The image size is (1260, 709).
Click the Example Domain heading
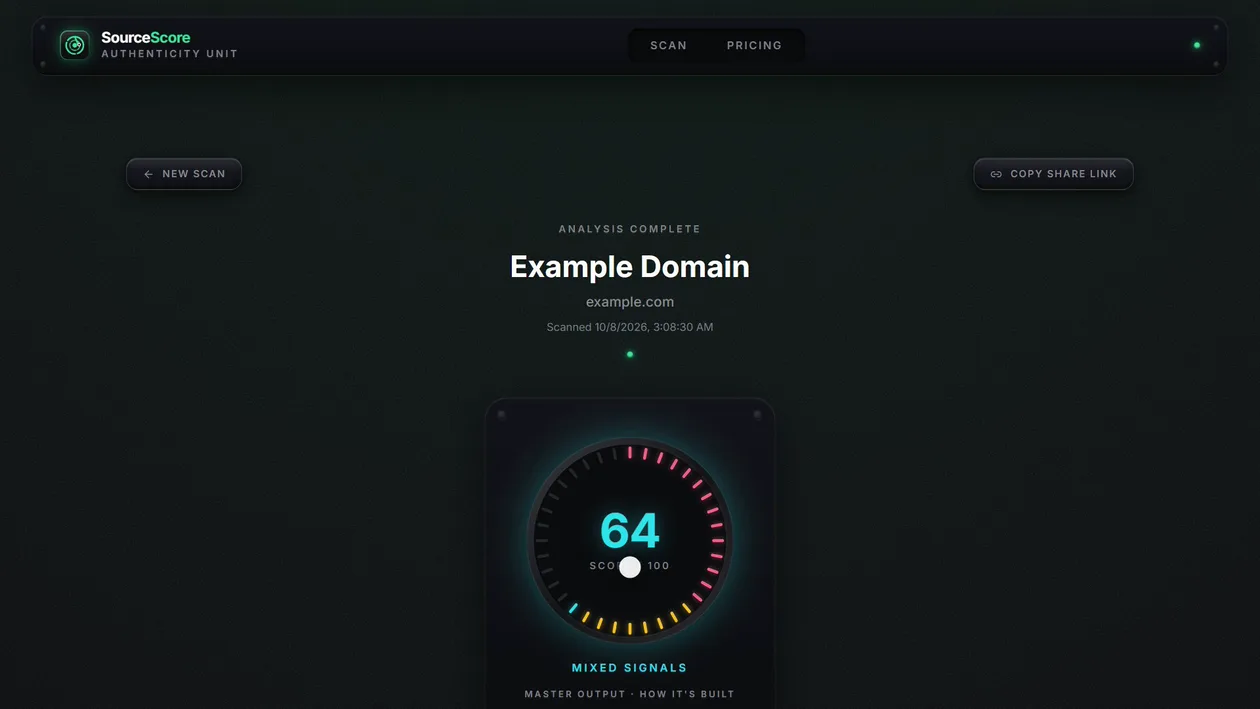click(x=629, y=266)
